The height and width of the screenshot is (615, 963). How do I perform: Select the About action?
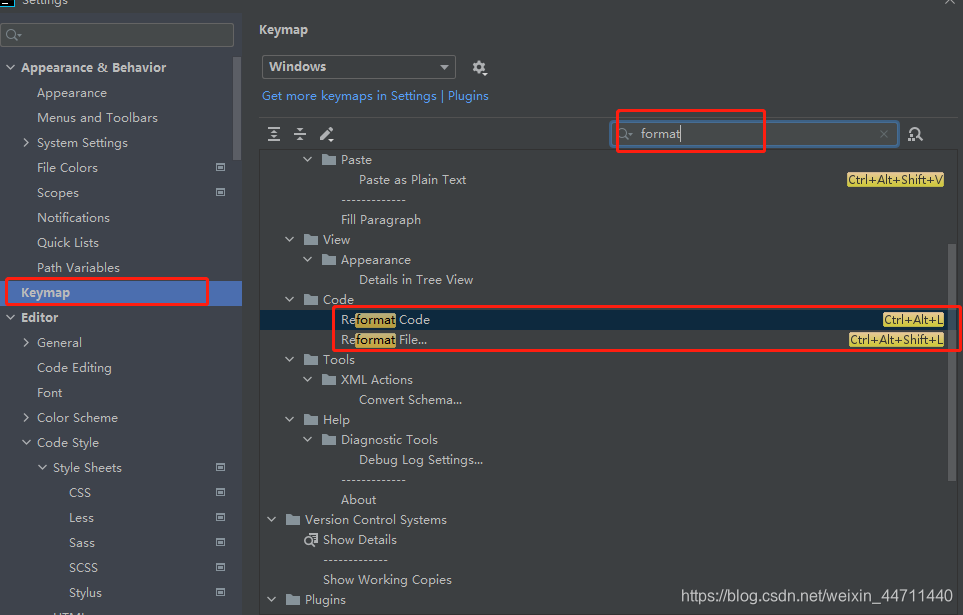pyautogui.click(x=358, y=499)
